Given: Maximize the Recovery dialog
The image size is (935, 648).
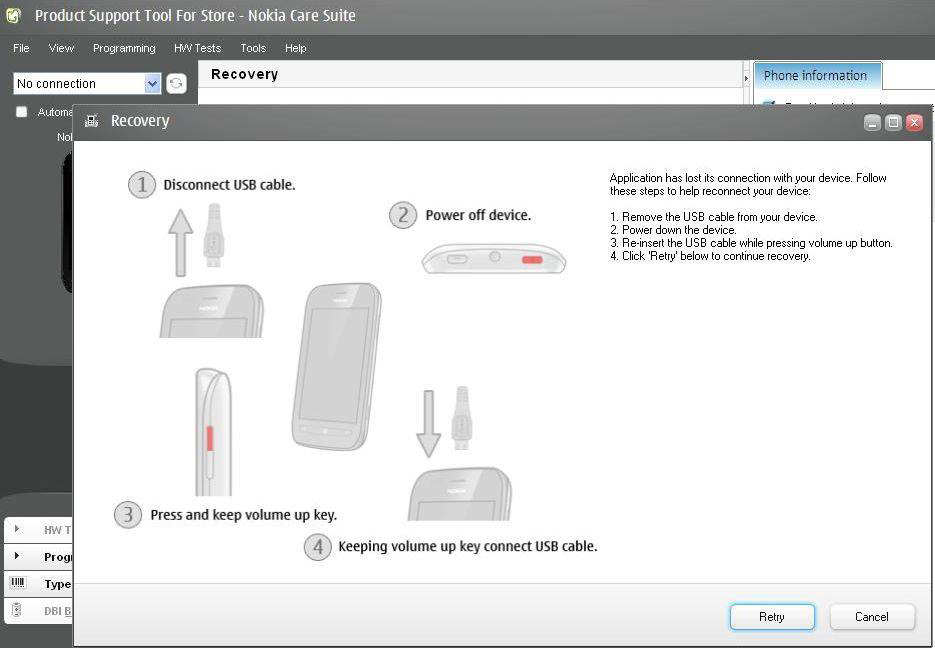Looking at the screenshot, I should coord(893,123).
